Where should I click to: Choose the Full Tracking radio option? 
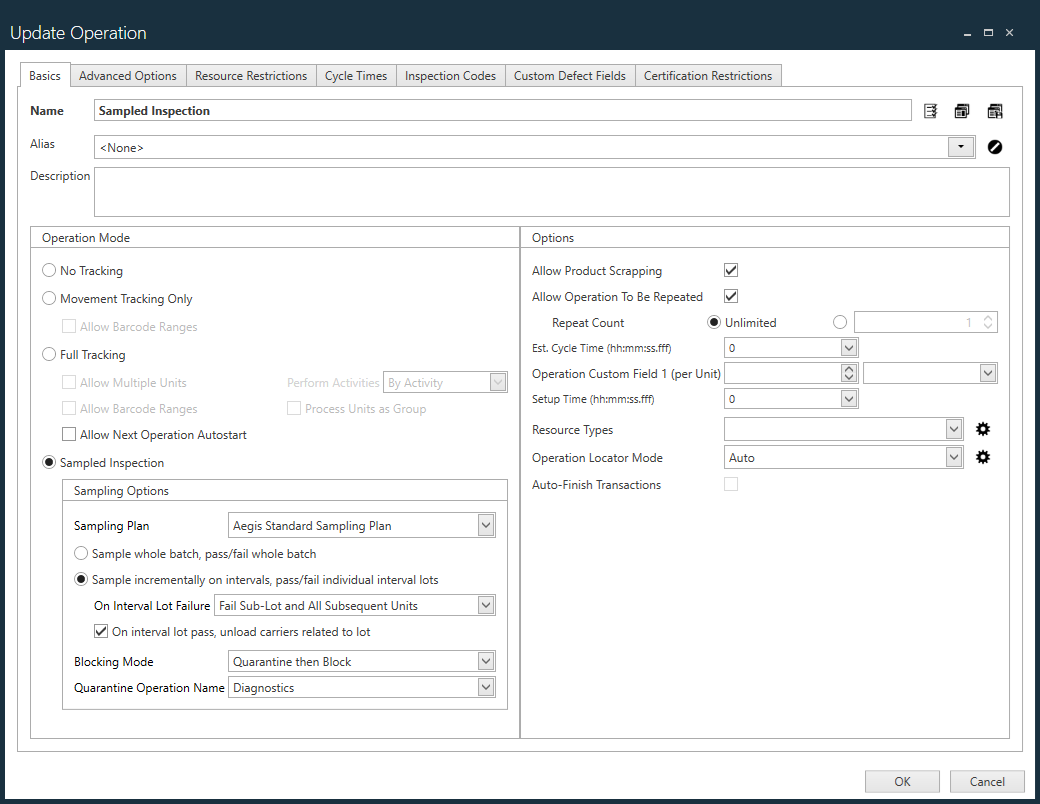pyautogui.click(x=49, y=354)
